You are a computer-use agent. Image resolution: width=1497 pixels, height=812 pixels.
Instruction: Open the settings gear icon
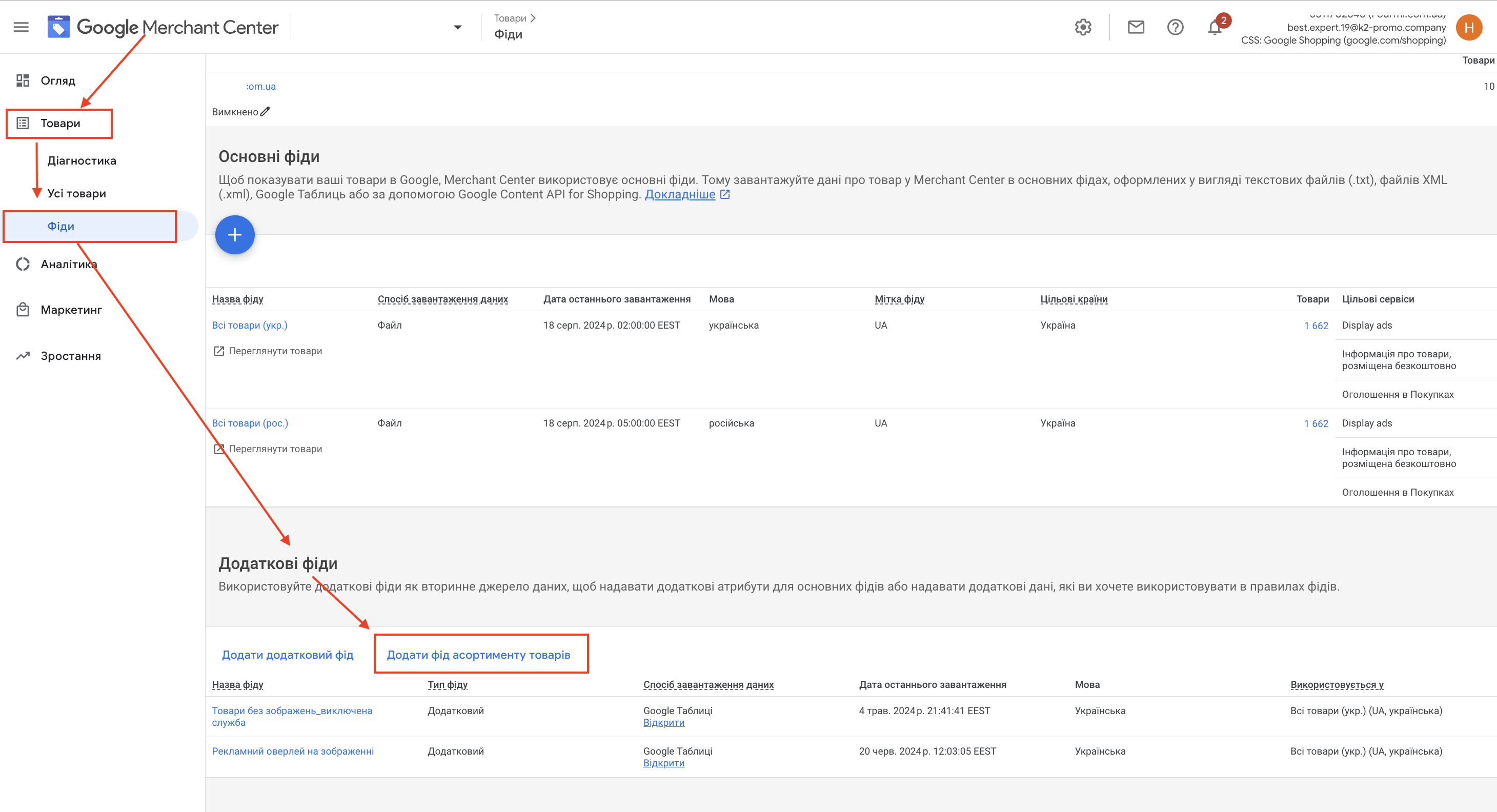coord(1083,27)
